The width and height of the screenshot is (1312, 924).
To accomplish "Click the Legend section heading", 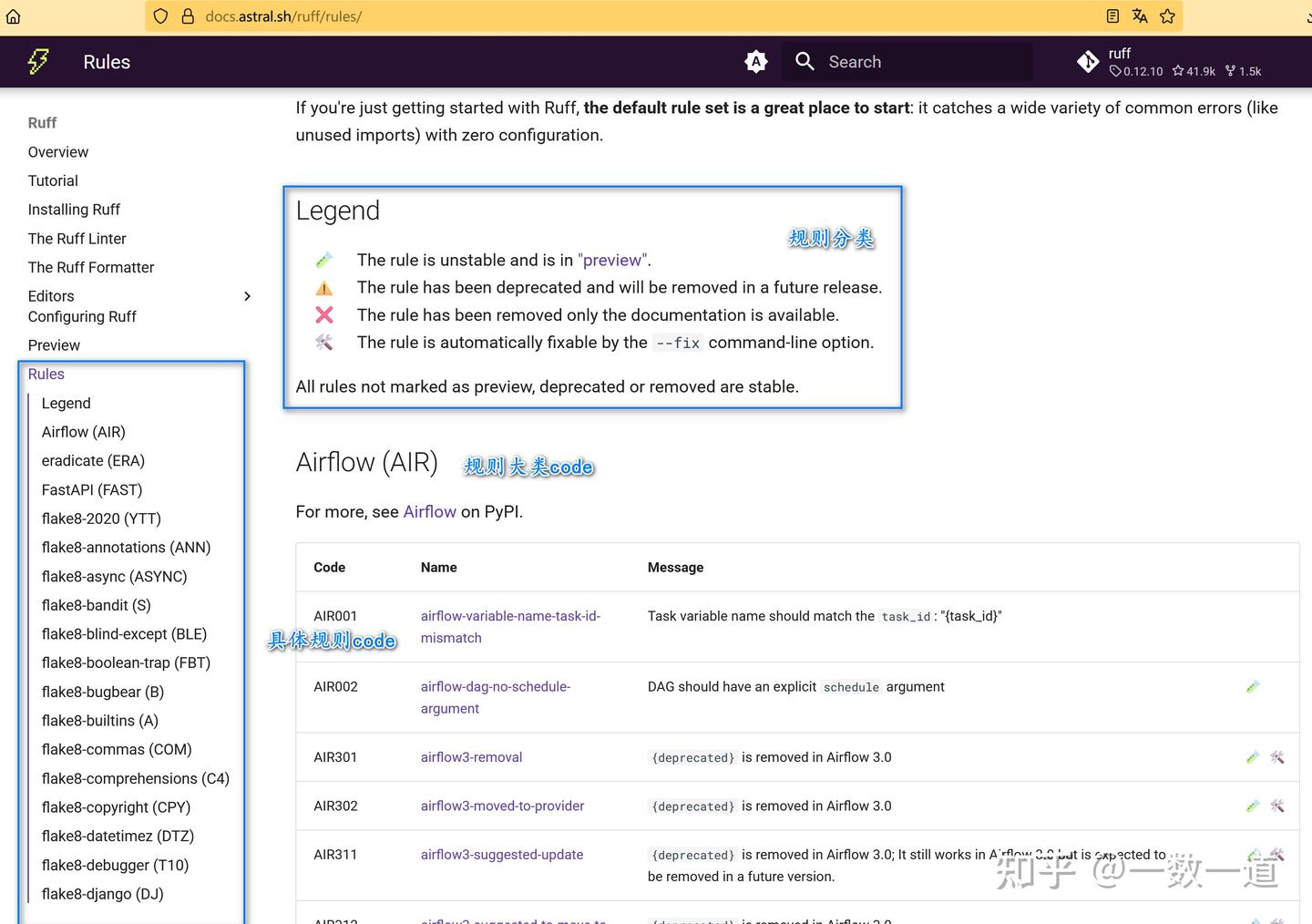I will click(338, 211).
